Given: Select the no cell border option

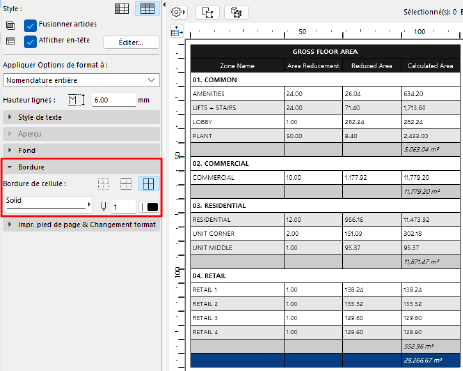Looking at the screenshot, I should 103,184.
